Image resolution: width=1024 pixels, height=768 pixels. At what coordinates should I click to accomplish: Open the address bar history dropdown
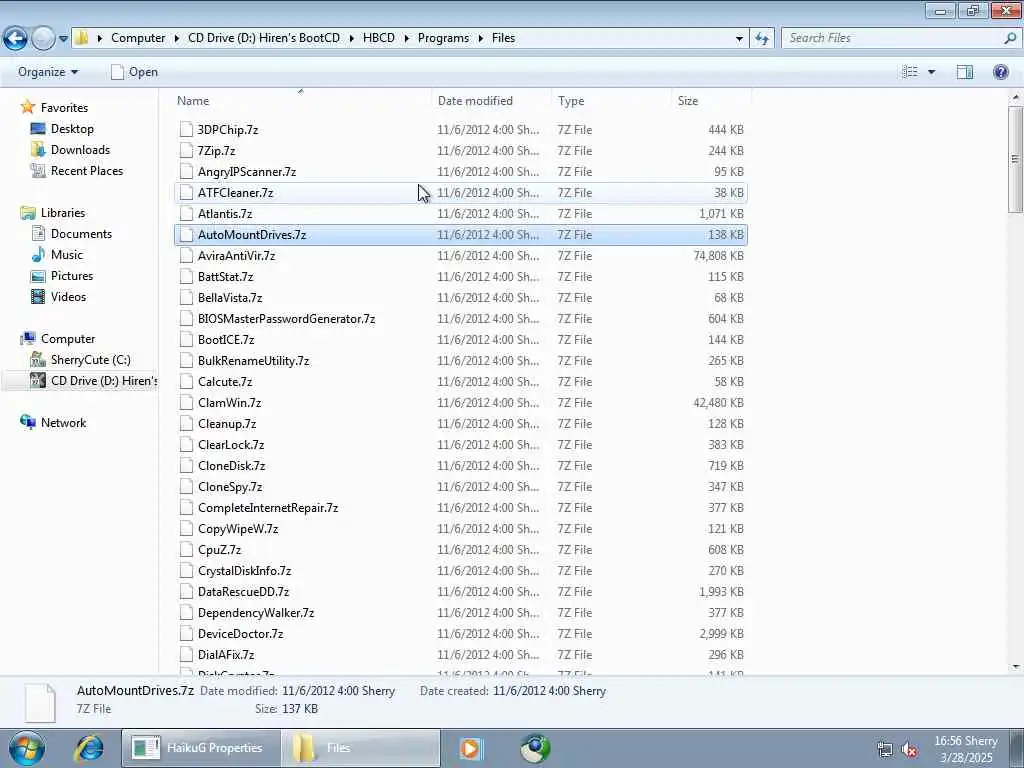(739, 39)
